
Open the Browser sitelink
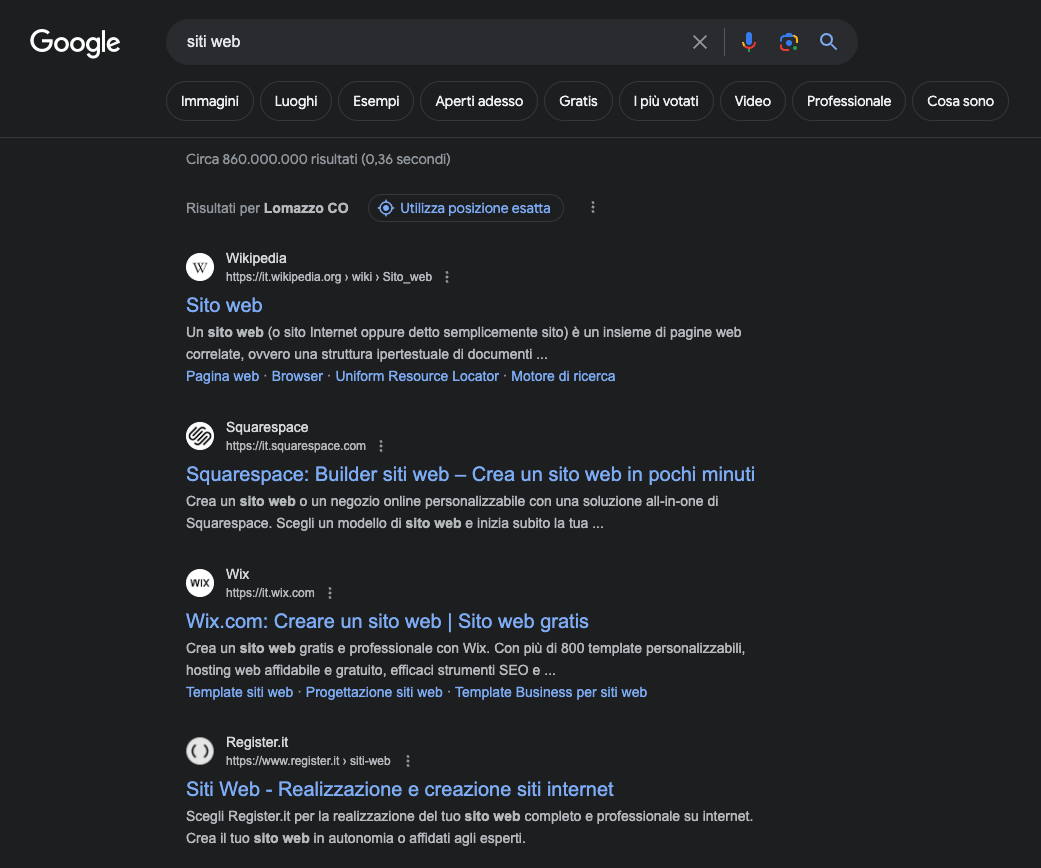297,376
